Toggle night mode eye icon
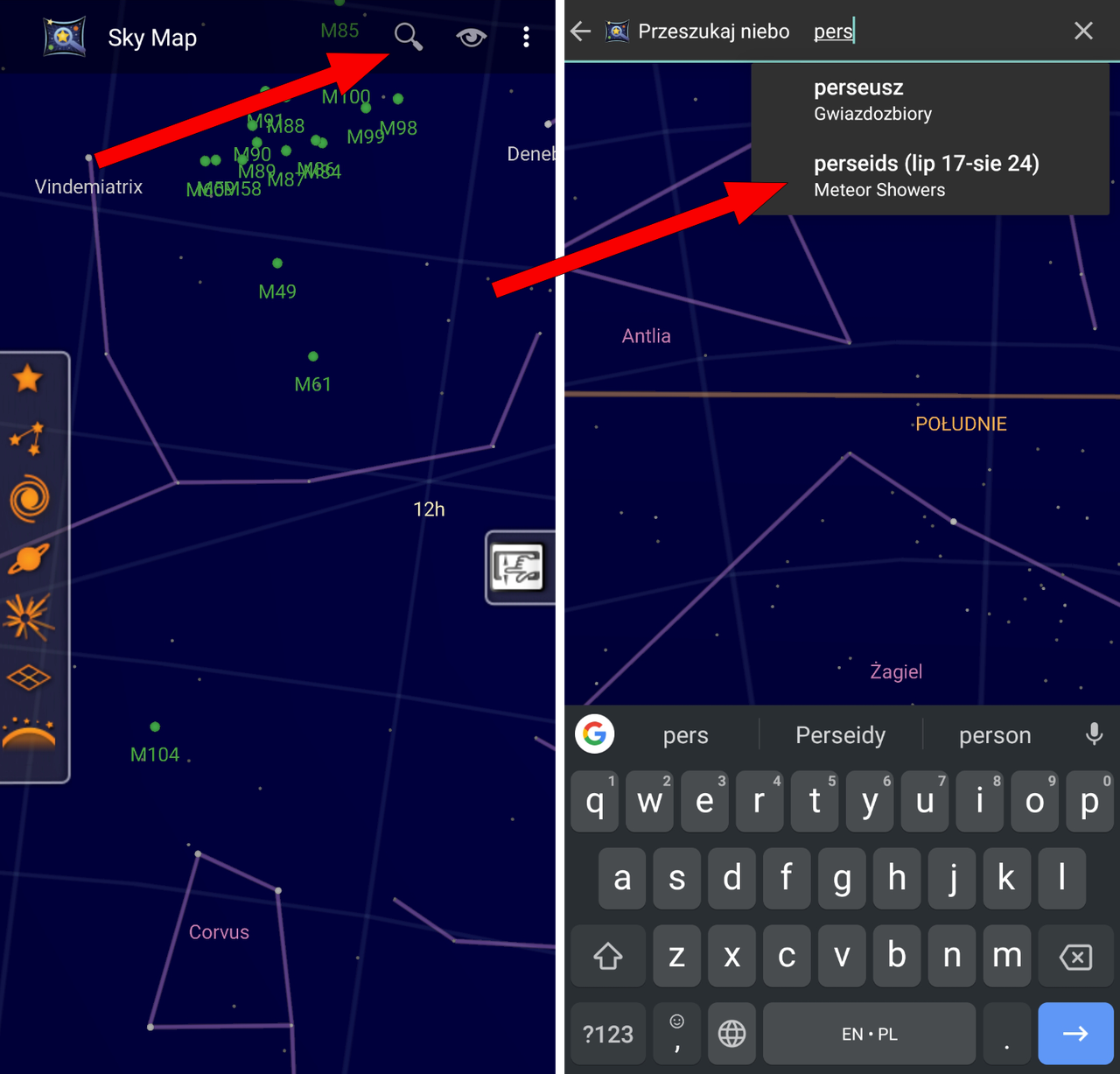Image resolution: width=1120 pixels, height=1074 pixels. click(x=472, y=37)
